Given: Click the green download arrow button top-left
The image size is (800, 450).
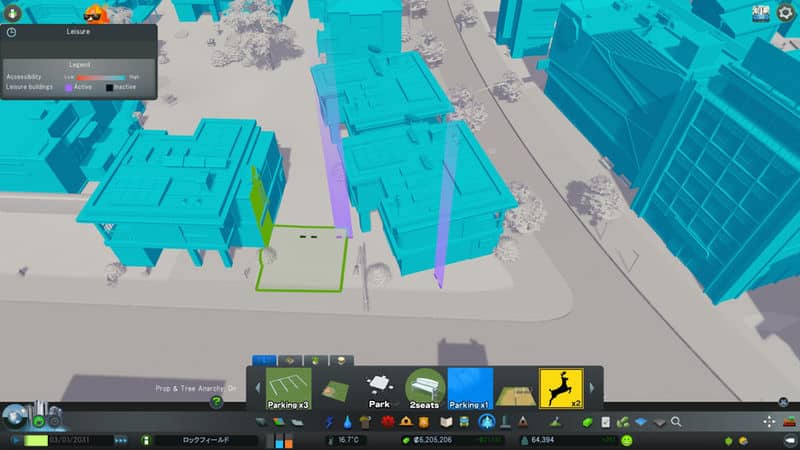Looking at the screenshot, I should 12,11.
